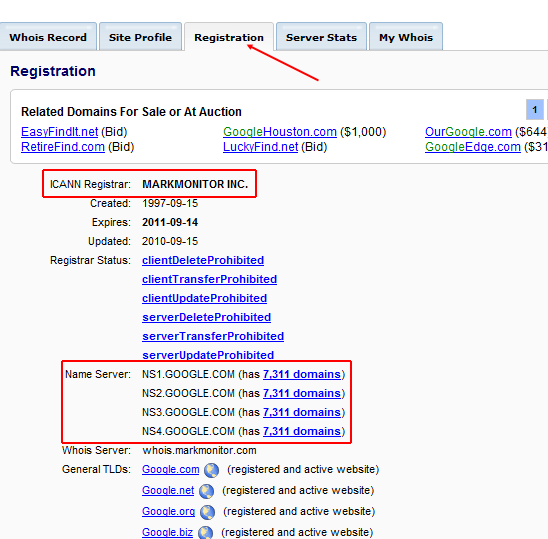This screenshot has height=539, width=548.
Task: Open serverDeleteProhibited status link
Action: coord(206,317)
